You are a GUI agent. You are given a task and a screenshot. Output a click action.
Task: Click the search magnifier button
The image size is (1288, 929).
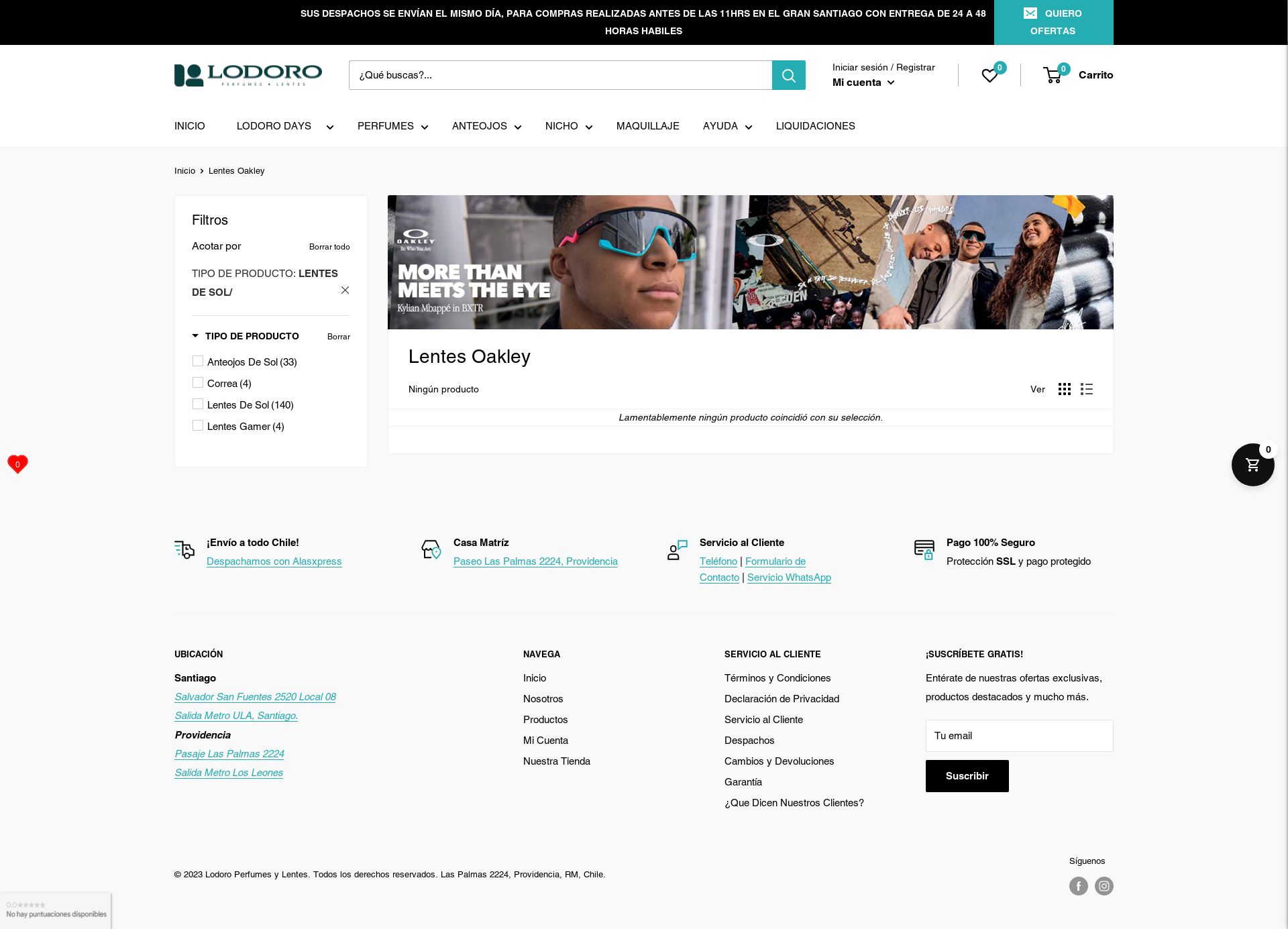pos(789,75)
